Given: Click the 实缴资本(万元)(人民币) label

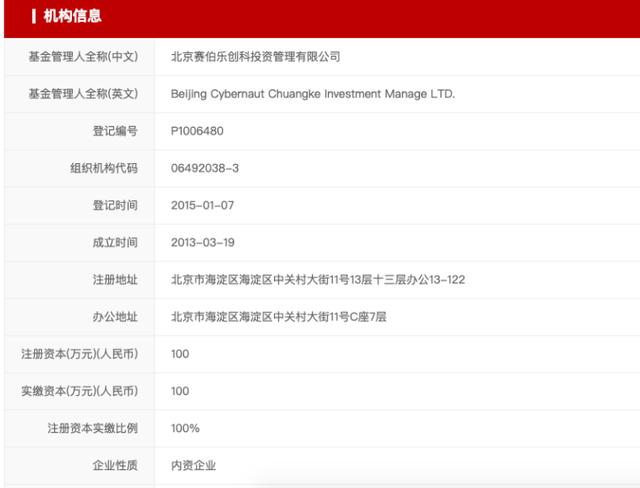Looking at the screenshot, I should tap(79, 391).
